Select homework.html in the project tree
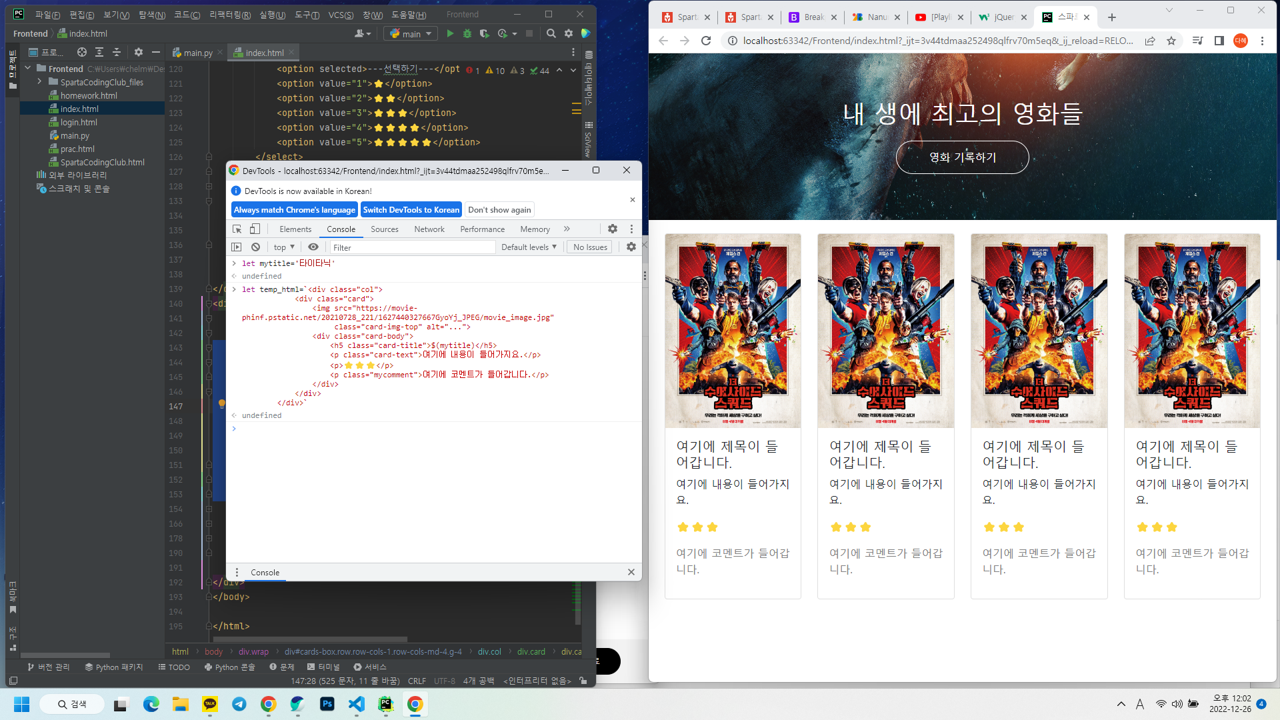The width and height of the screenshot is (1280, 720). tap(88, 96)
